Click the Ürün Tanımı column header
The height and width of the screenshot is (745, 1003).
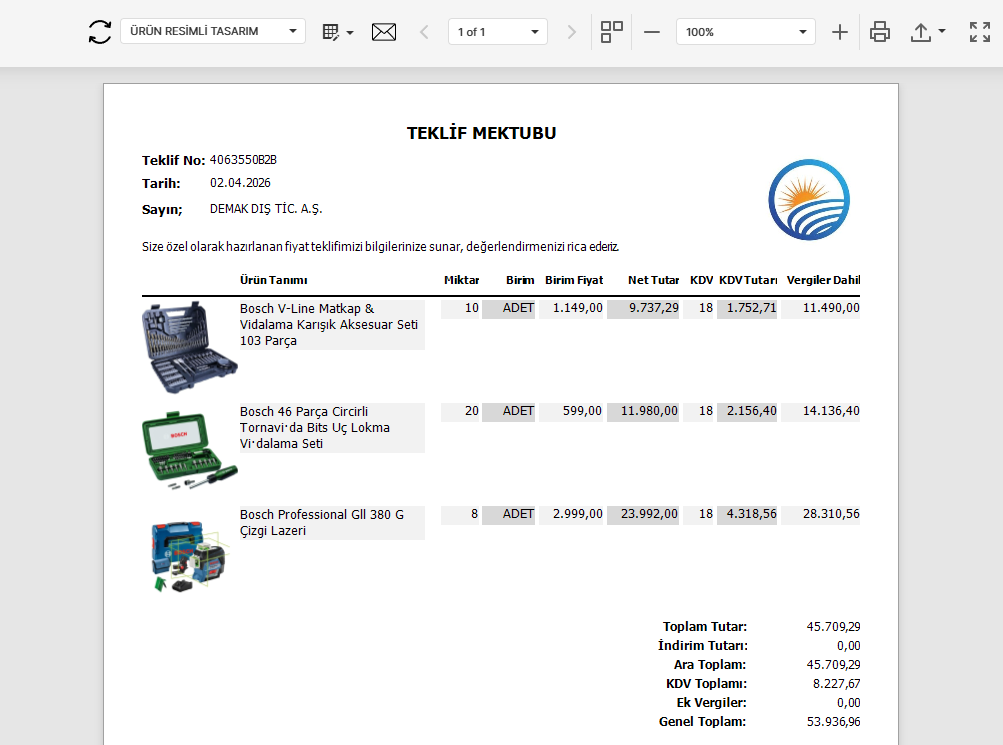pyautogui.click(x=274, y=280)
